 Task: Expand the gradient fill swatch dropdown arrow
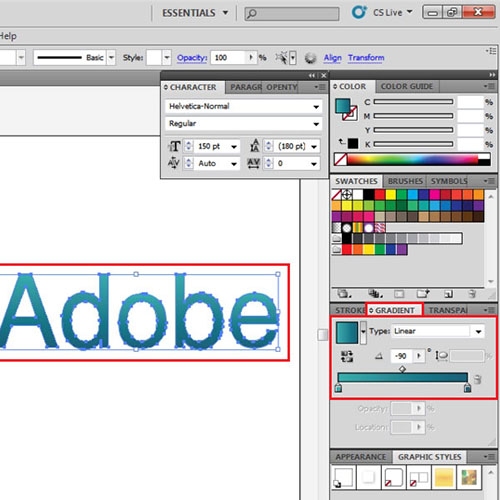[x=363, y=332]
